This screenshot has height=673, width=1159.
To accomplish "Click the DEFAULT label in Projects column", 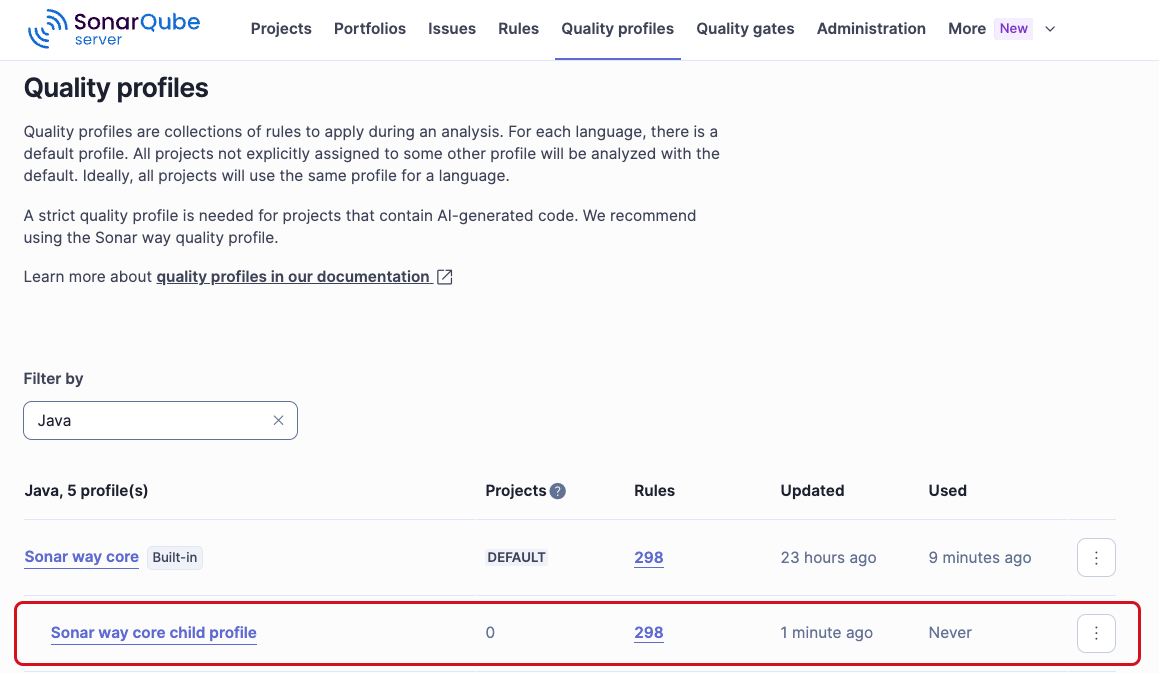I will (516, 558).
